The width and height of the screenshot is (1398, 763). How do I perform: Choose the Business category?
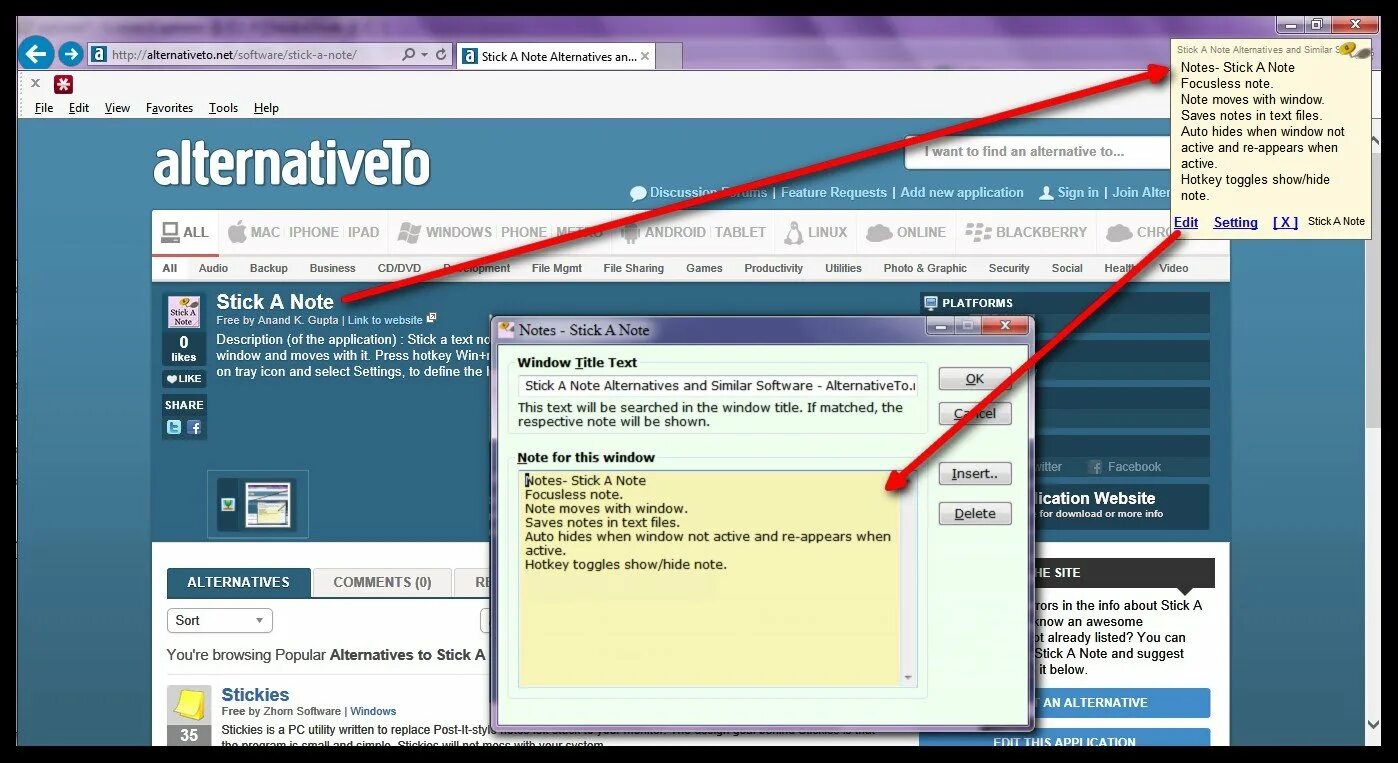(333, 268)
